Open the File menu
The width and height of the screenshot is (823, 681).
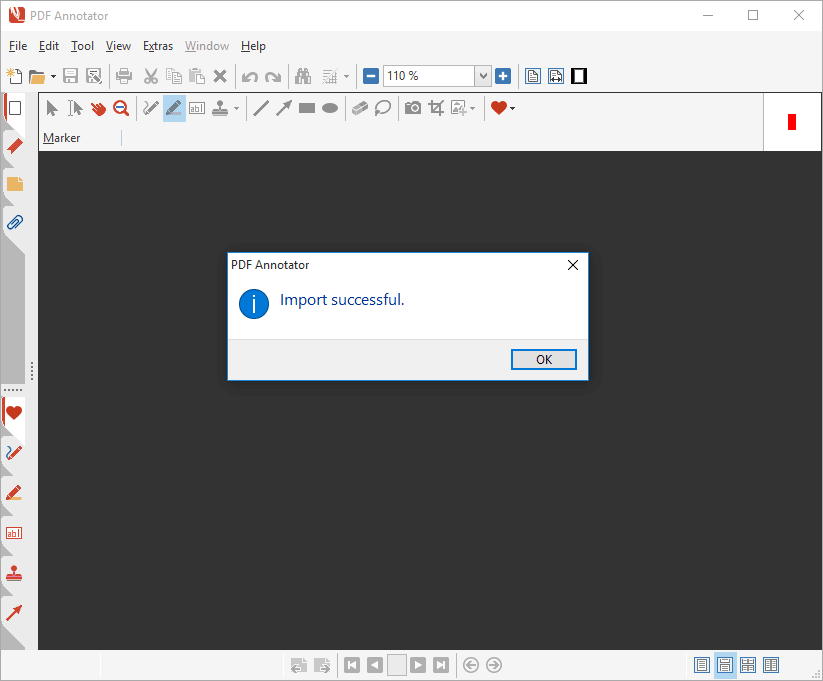tap(18, 46)
